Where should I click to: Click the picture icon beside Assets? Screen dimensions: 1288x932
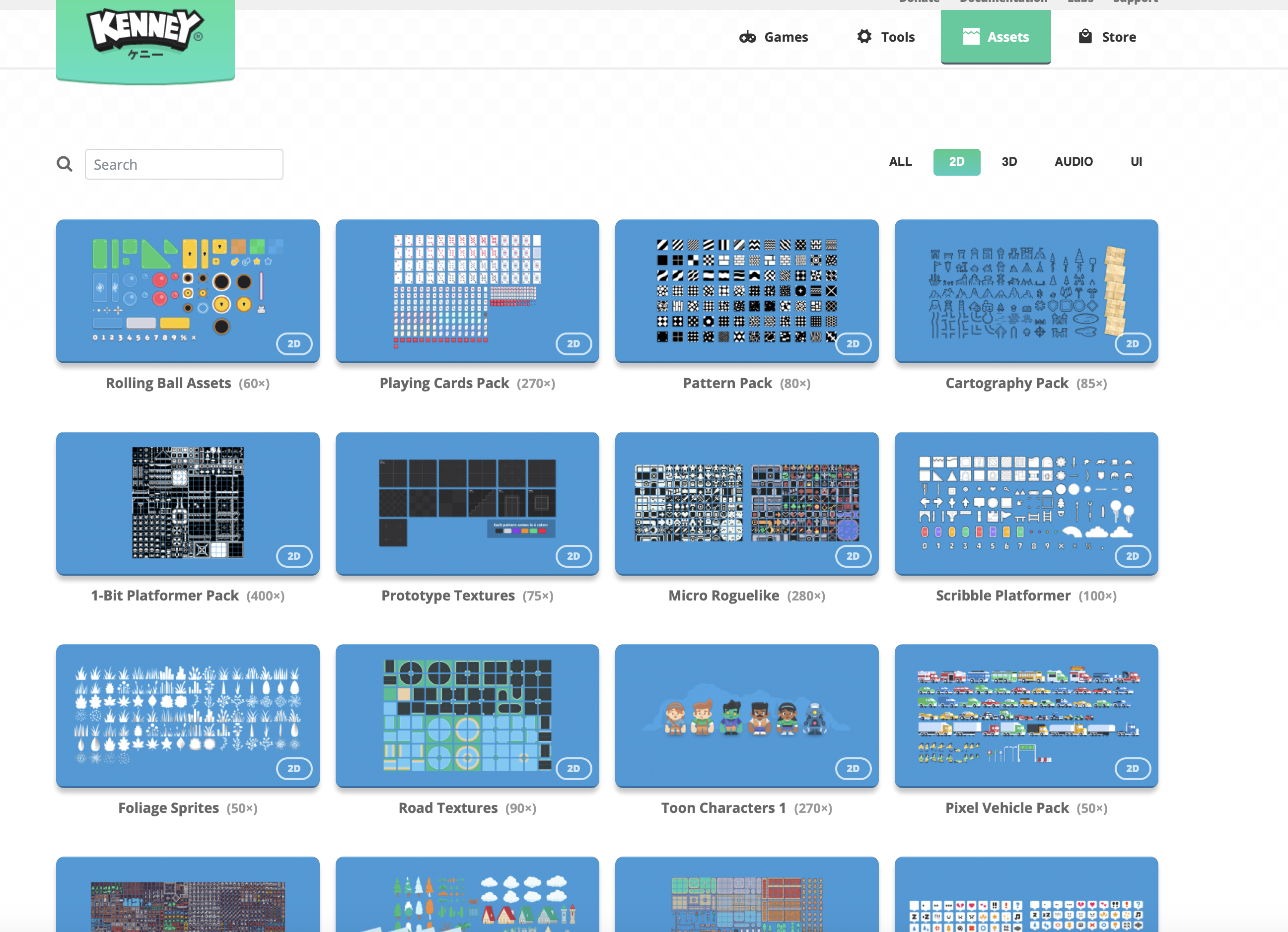971,37
